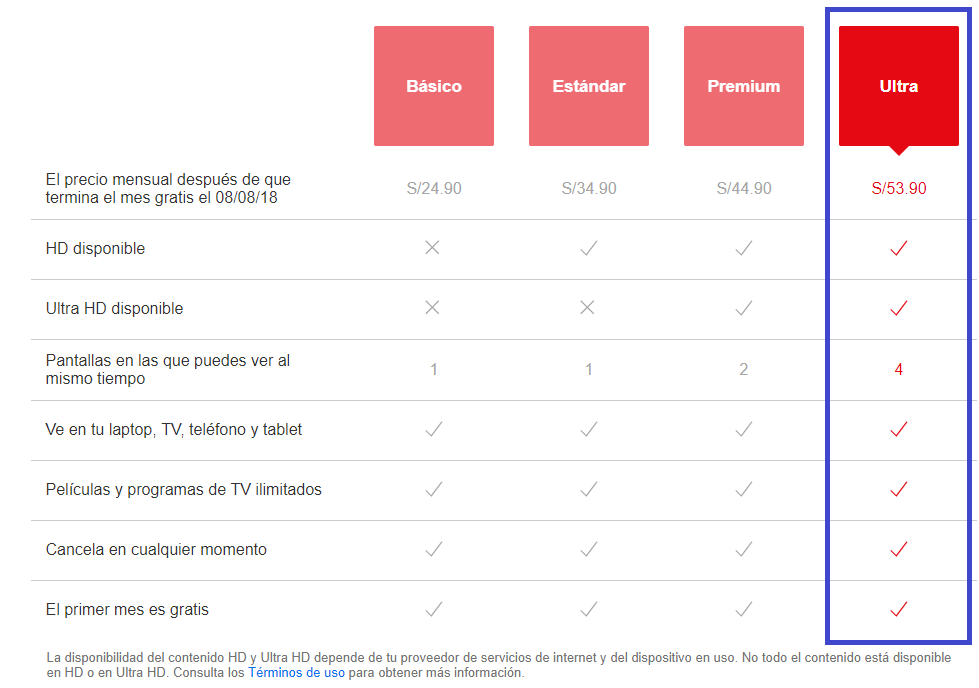Click the Básico HD disponible X mark
The height and width of the screenshot is (688, 979).
(432, 248)
